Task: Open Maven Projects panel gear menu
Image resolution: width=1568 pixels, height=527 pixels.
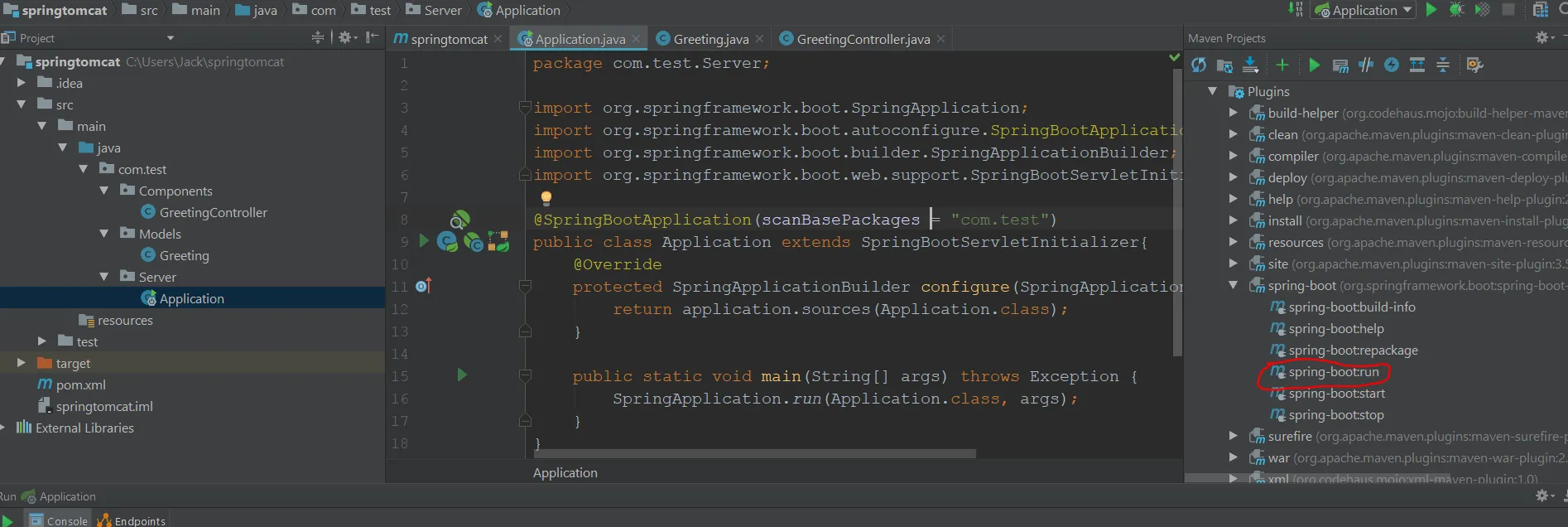Action: pyautogui.click(x=1545, y=38)
